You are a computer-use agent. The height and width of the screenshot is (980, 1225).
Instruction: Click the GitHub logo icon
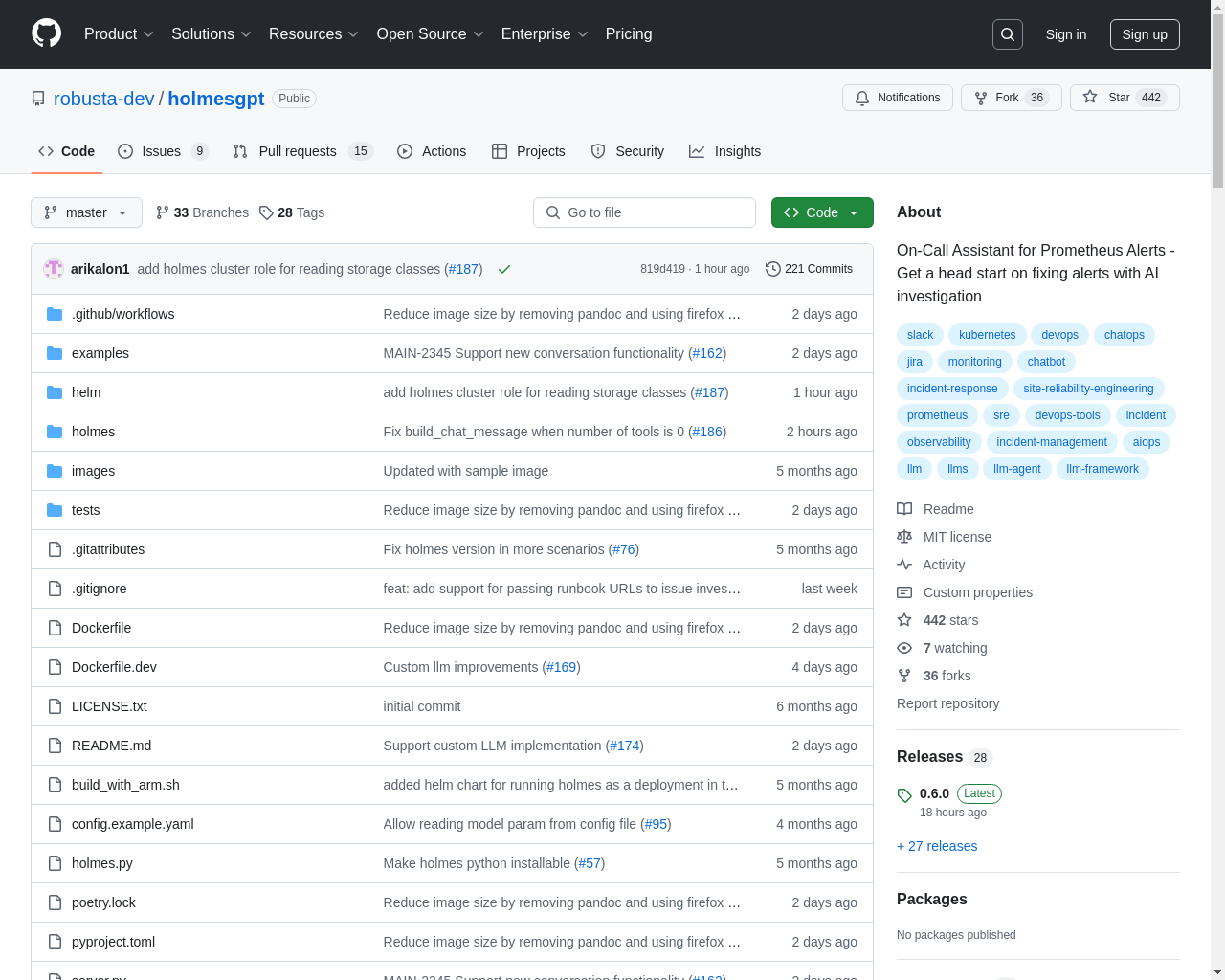[47, 33]
